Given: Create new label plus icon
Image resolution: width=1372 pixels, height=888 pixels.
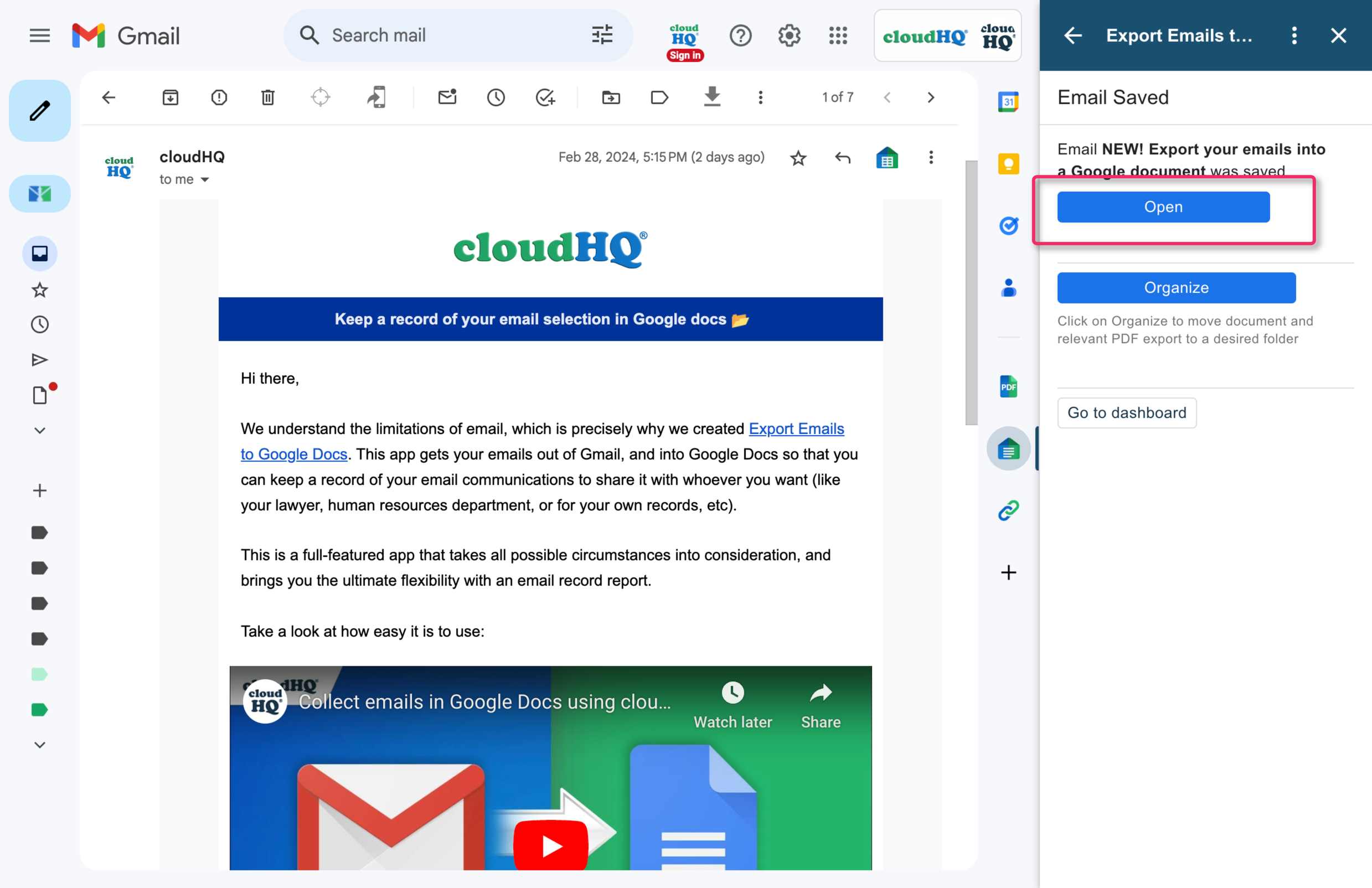Looking at the screenshot, I should tap(40, 491).
